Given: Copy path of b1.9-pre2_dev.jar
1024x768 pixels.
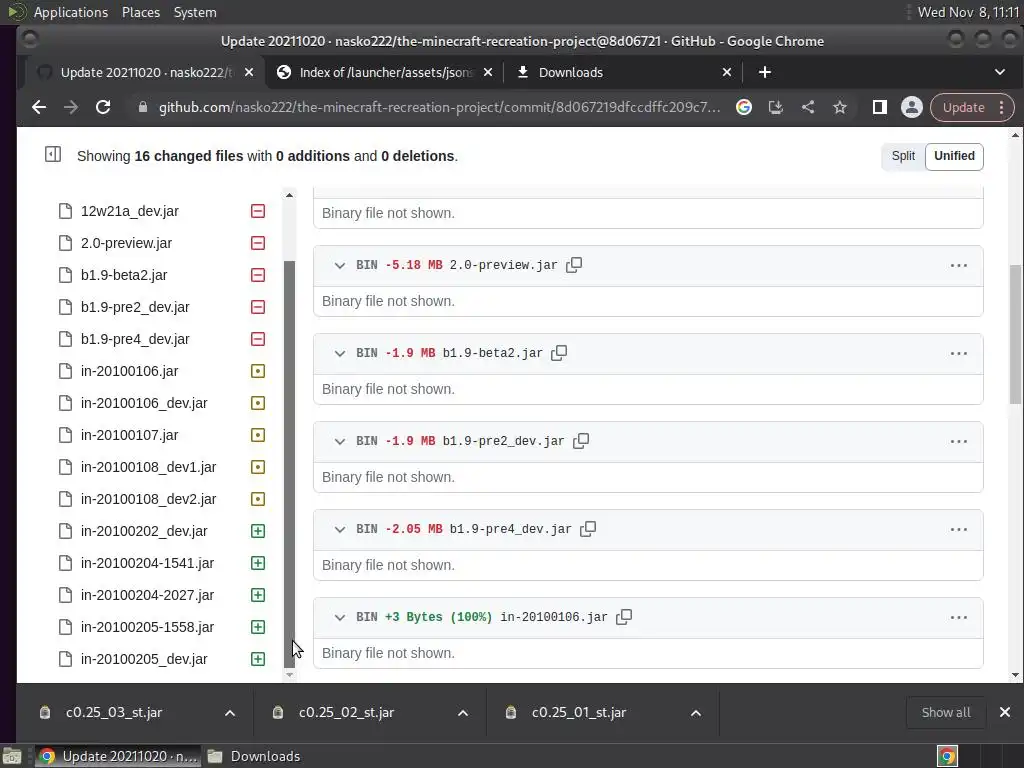Looking at the screenshot, I should tap(581, 441).
